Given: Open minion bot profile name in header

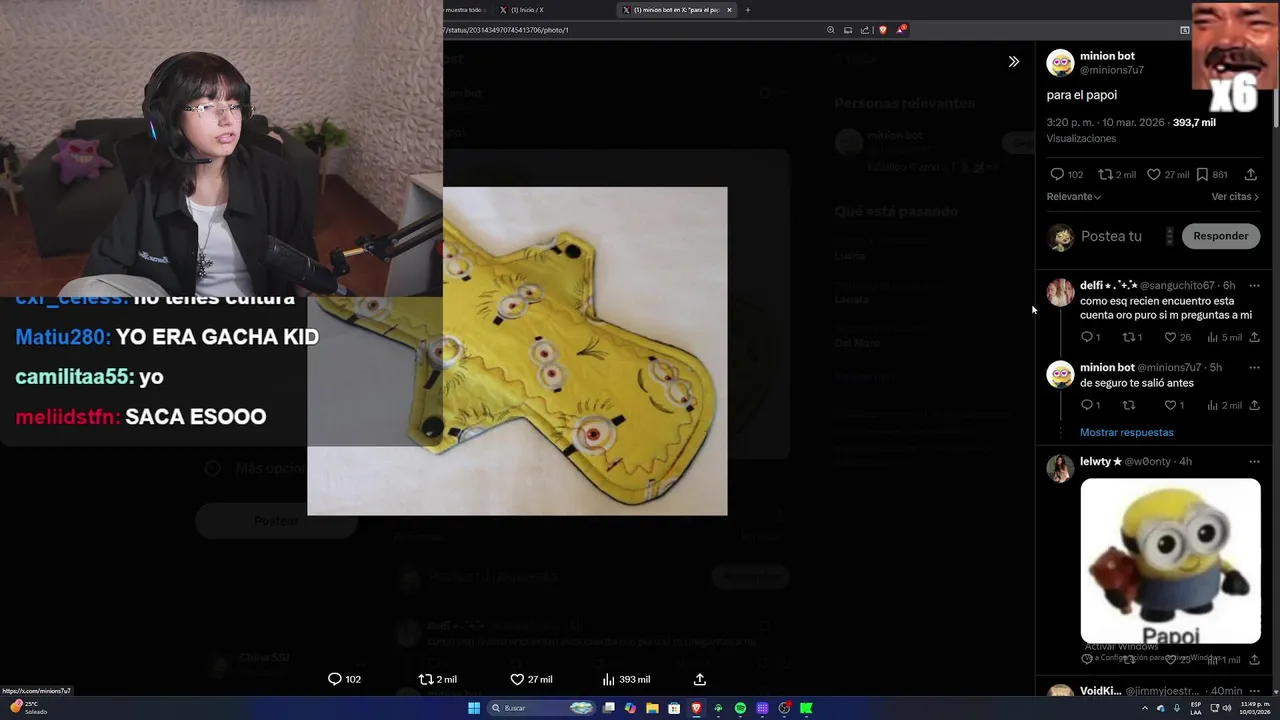Looking at the screenshot, I should point(1107,56).
